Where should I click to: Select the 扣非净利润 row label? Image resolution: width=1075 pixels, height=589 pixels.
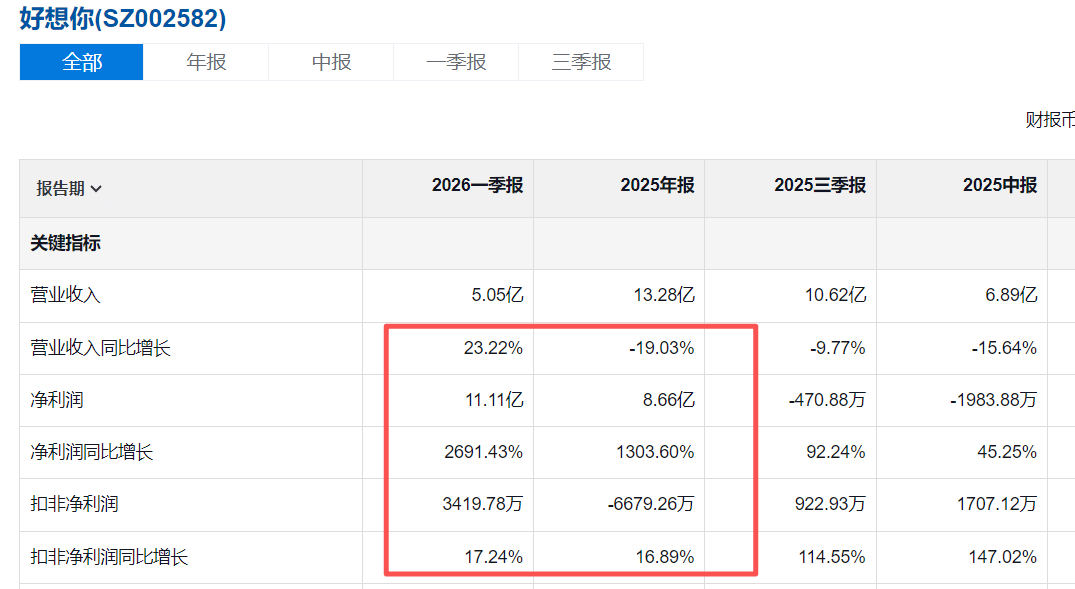pos(74,505)
